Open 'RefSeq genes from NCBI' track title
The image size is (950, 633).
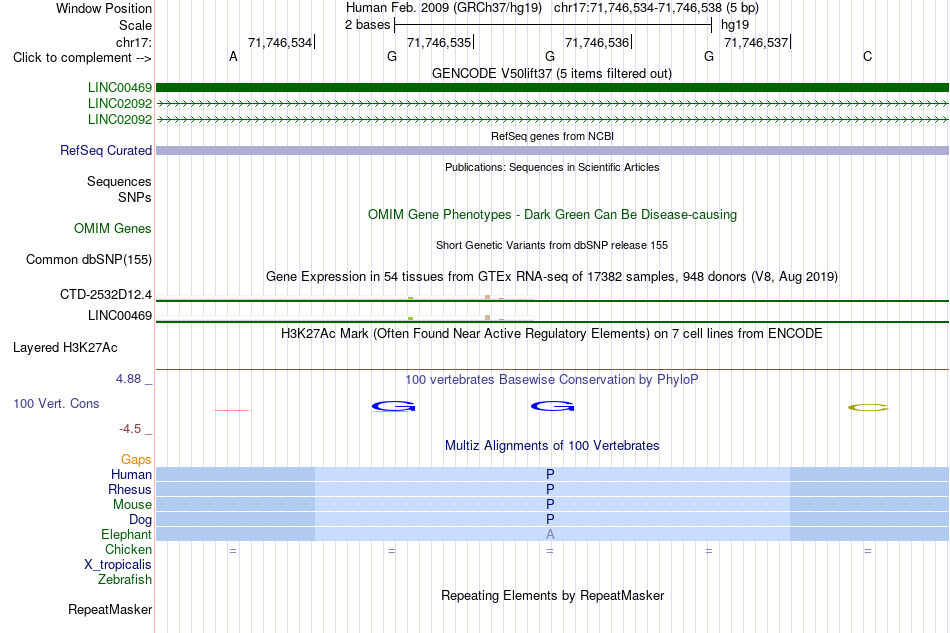click(552, 136)
